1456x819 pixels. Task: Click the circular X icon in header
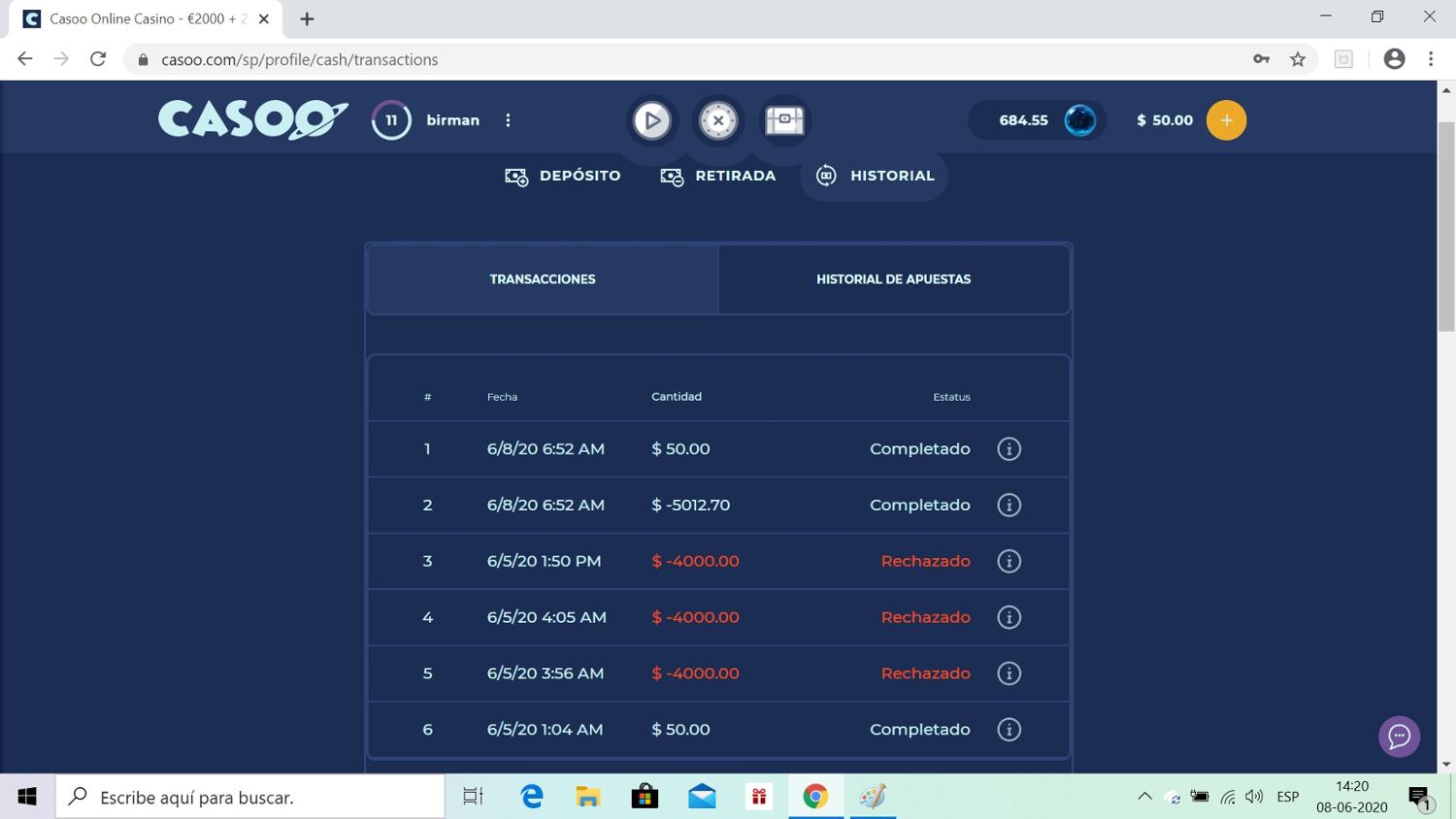coord(718,120)
